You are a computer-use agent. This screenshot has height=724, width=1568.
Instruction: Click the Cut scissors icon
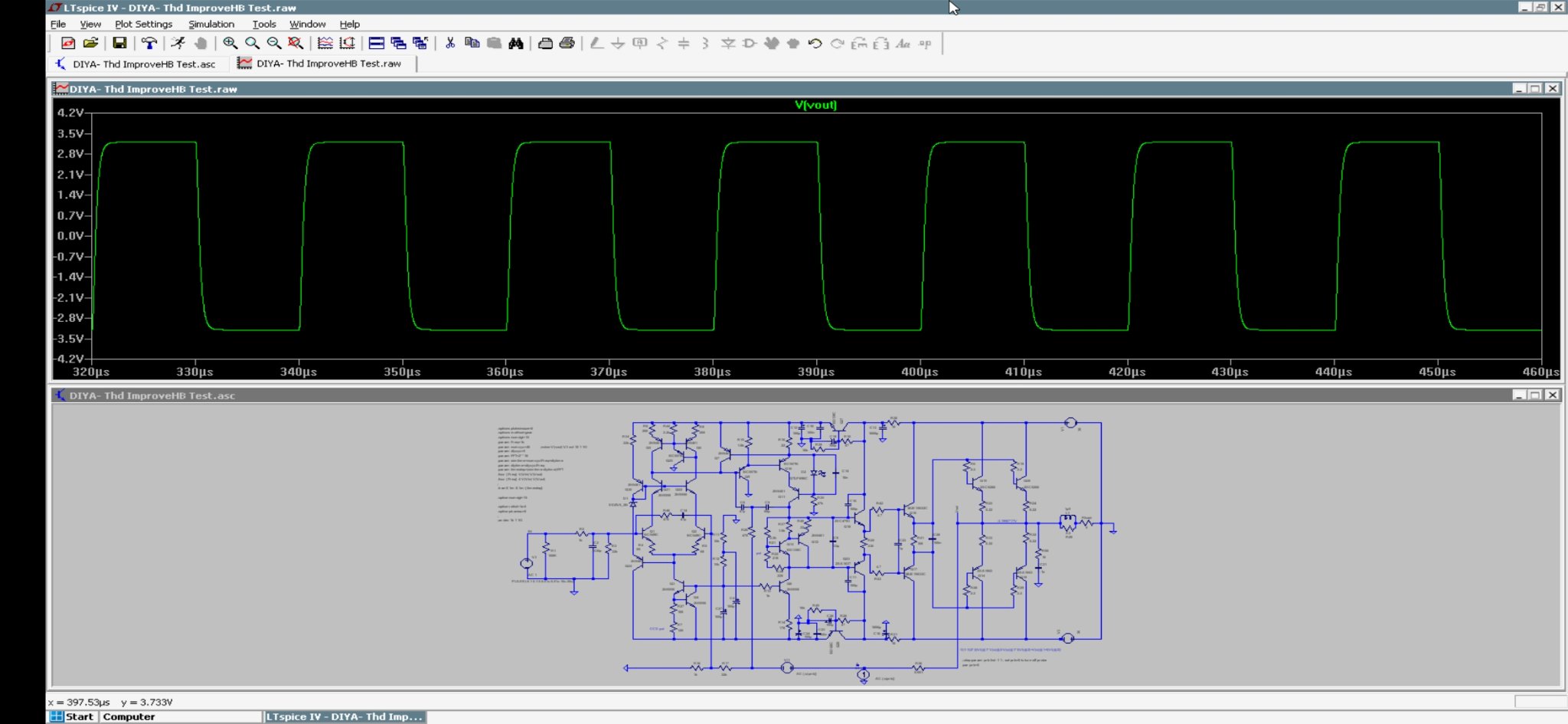pos(450,44)
